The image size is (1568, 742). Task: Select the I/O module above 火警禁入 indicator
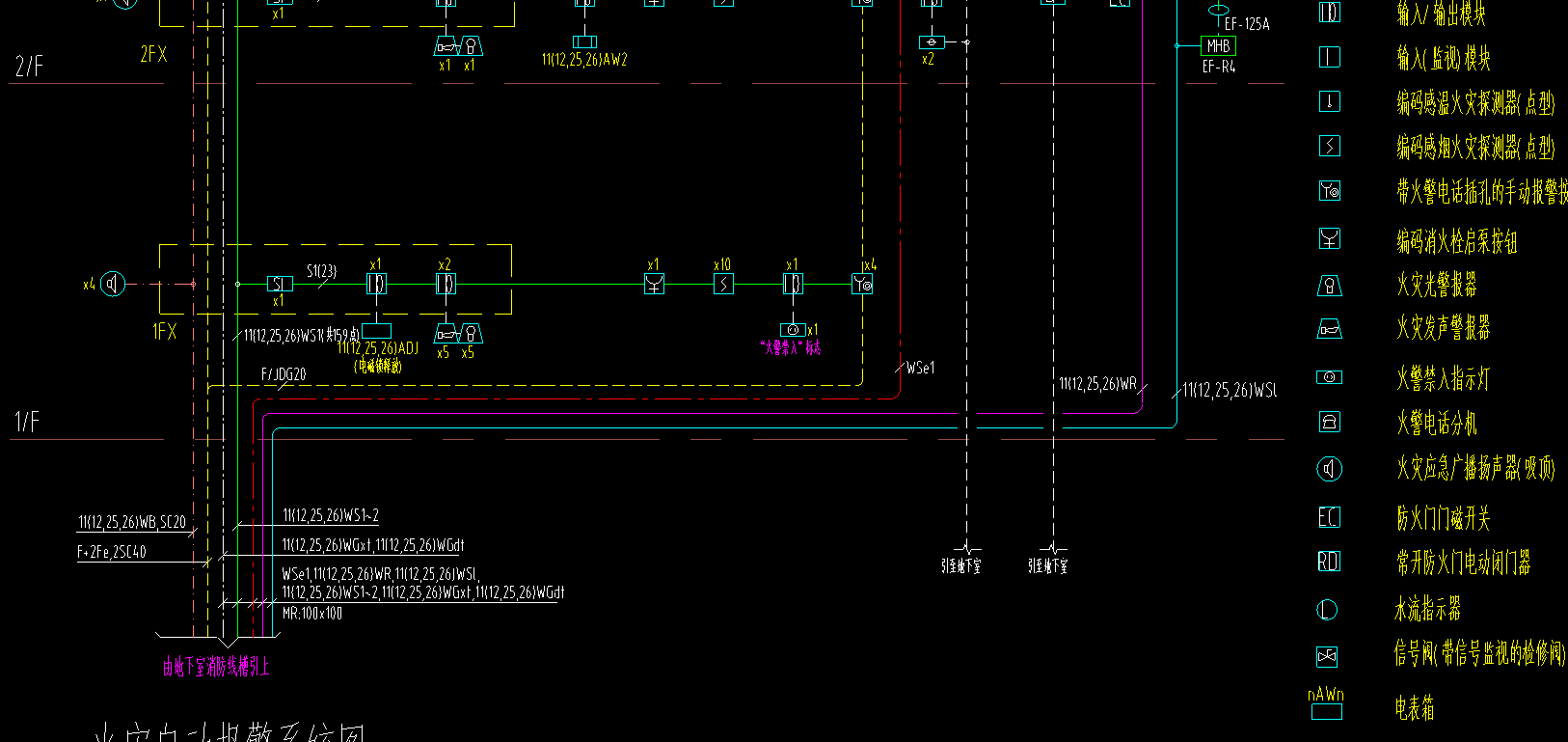tap(793, 284)
